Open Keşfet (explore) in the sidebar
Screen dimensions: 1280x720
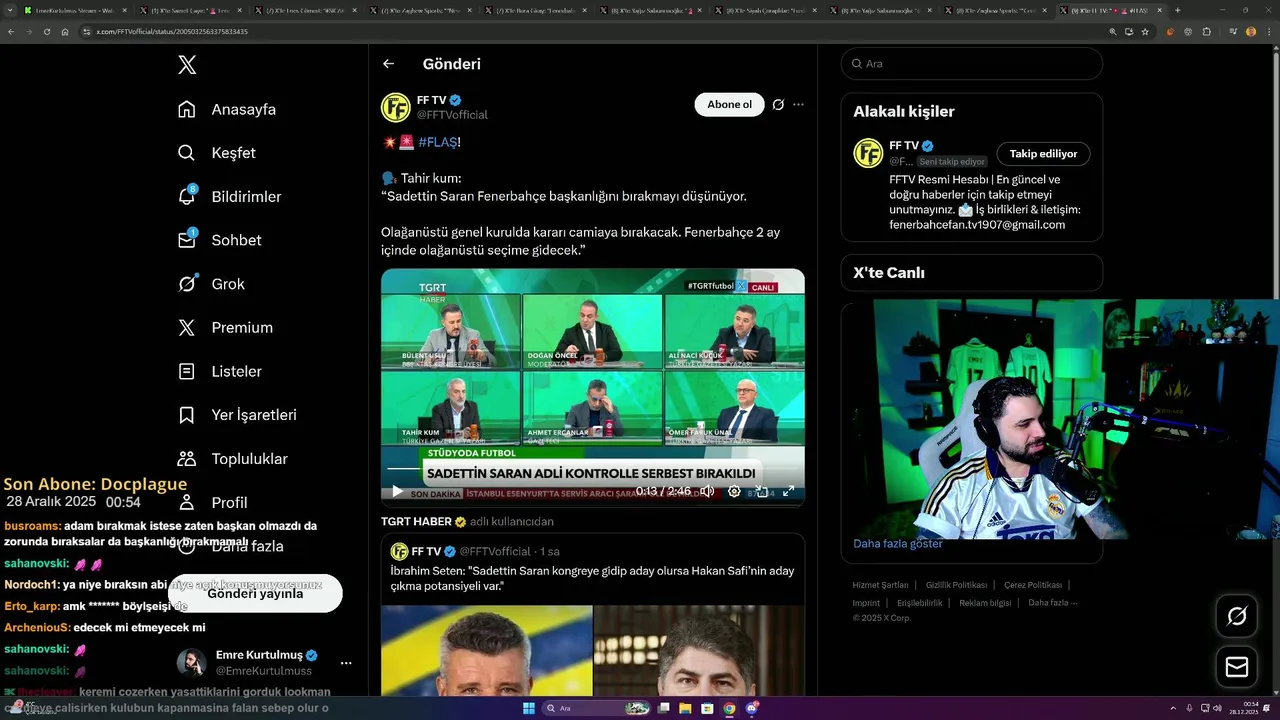pos(216,153)
